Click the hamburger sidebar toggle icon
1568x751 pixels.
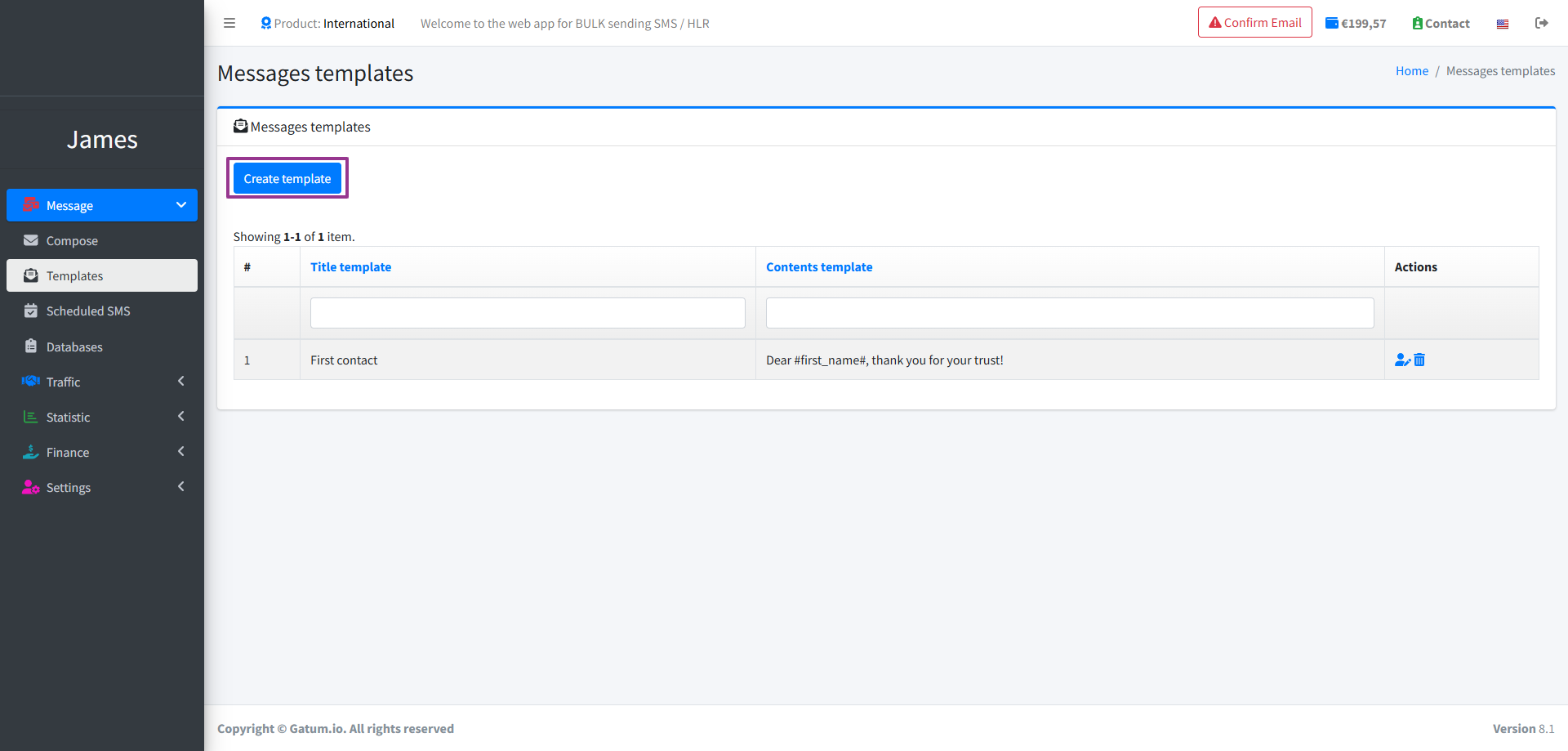(229, 23)
